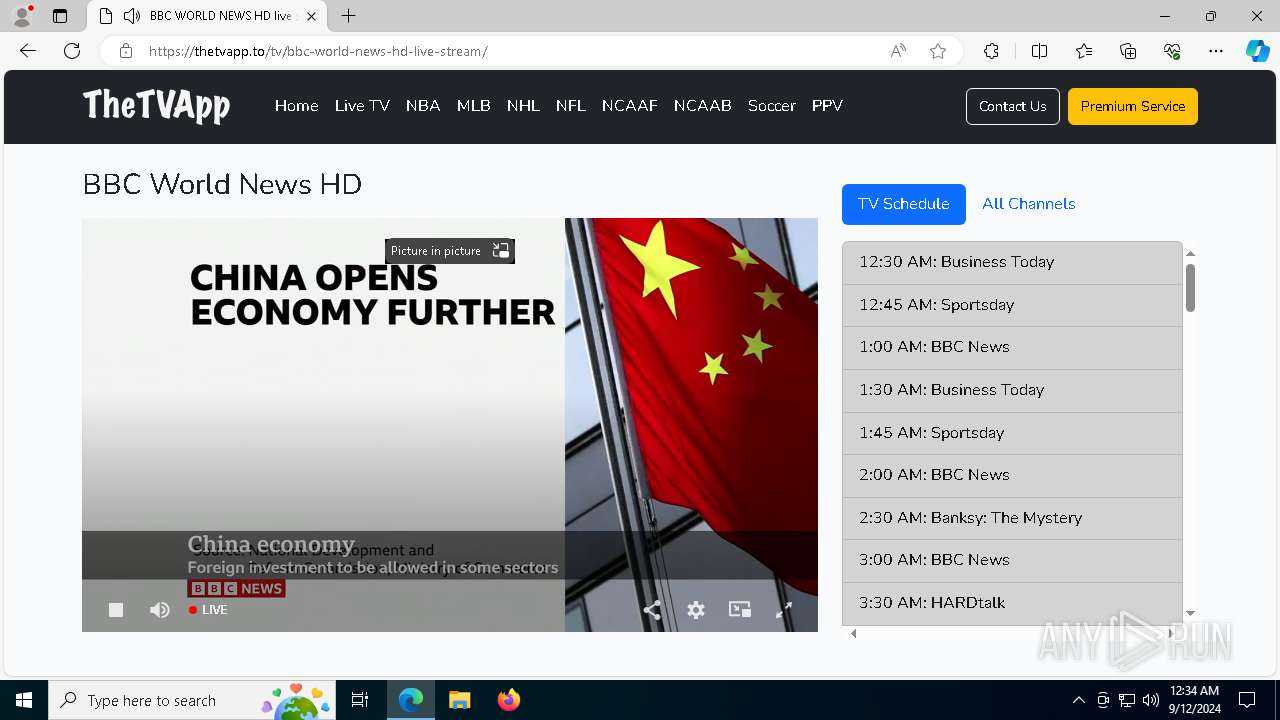This screenshot has width=1280, height=720.
Task: Open browser Collections panel
Action: point(1128,51)
